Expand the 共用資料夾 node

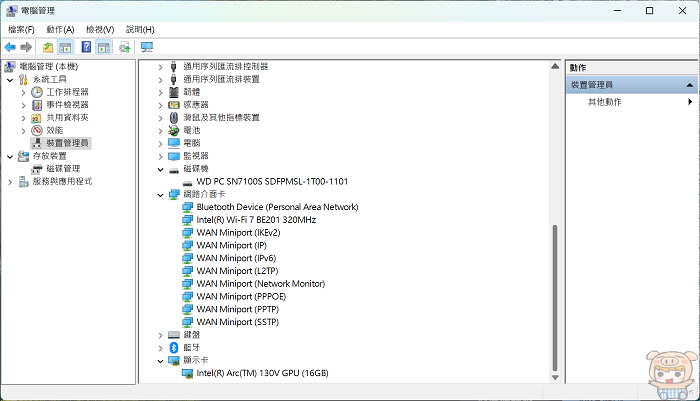(x=24, y=118)
